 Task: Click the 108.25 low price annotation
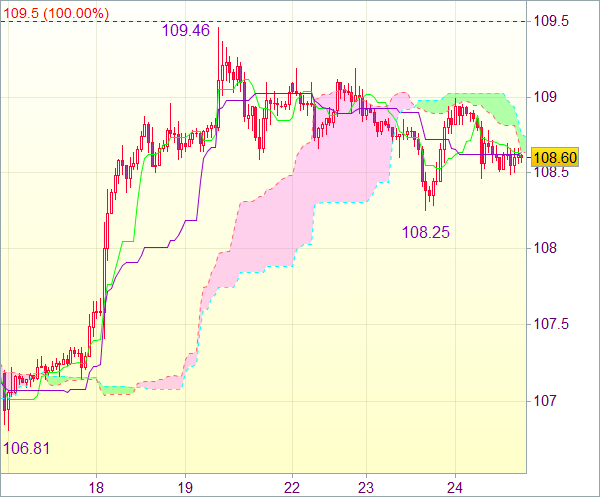tap(426, 232)
